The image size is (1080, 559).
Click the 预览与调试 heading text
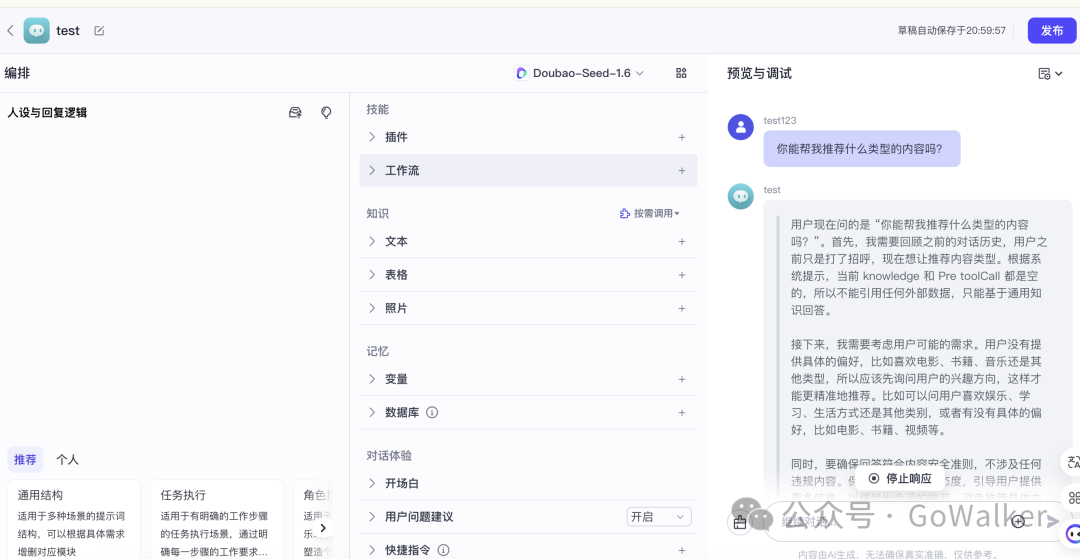[x=760, y=74]
